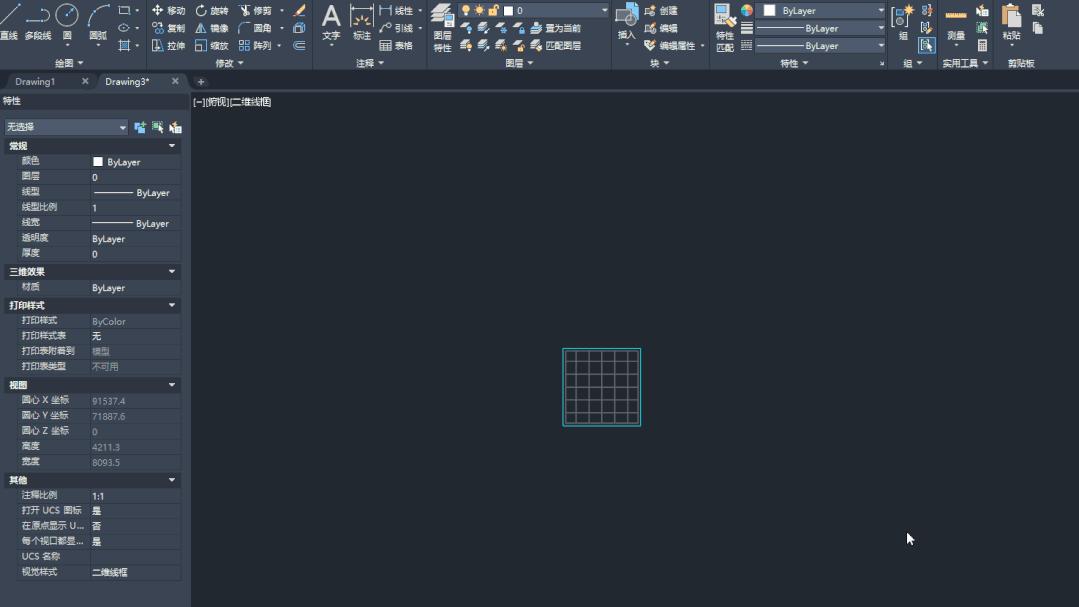
Task: Toggle PICKADD value icon in Properties palette
Action: (140, 127)
